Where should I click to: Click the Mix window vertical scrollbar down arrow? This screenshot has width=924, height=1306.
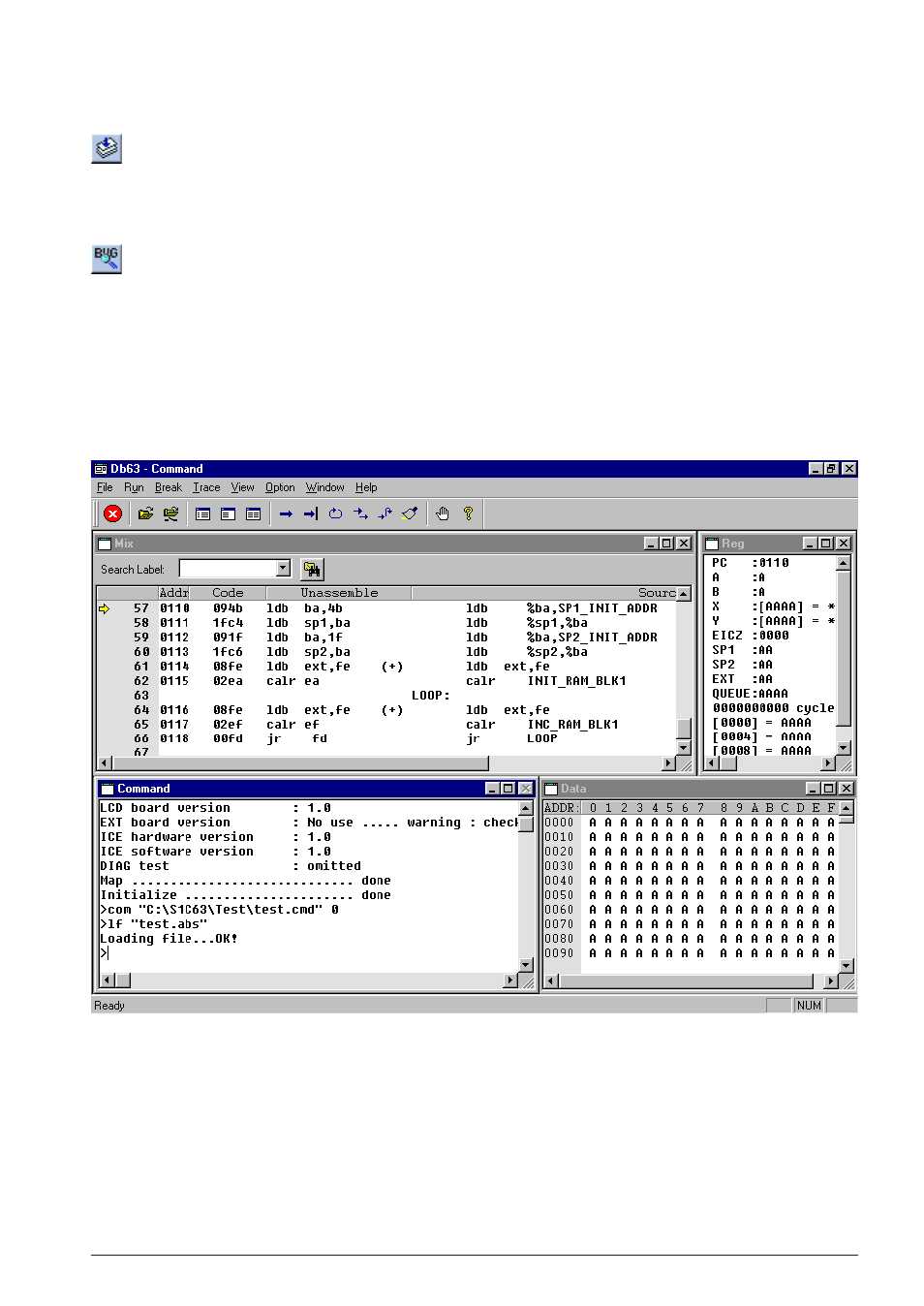(684, 748)
